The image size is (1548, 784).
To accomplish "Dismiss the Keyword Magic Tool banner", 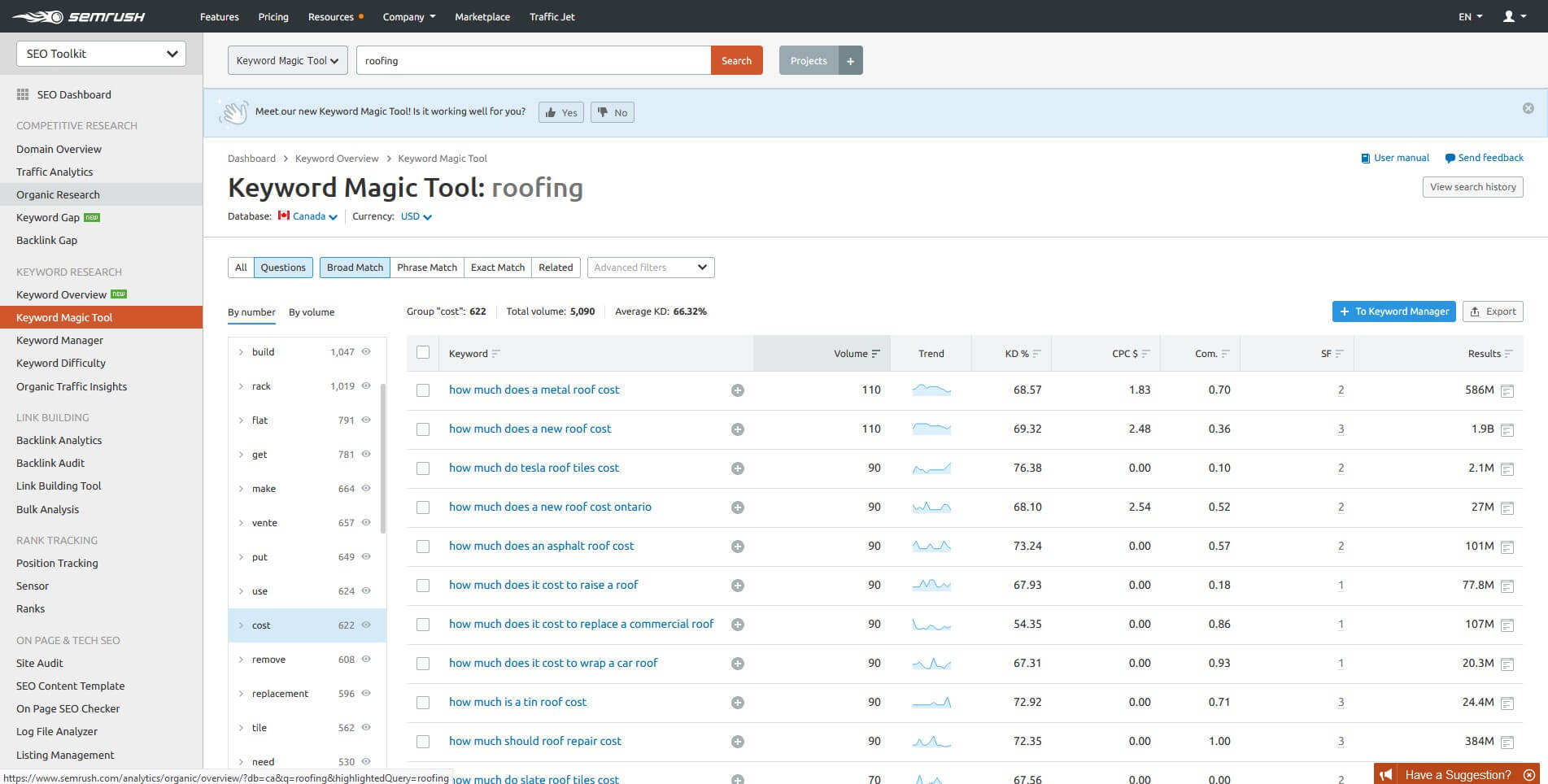I will click(x=1528, y=108).
